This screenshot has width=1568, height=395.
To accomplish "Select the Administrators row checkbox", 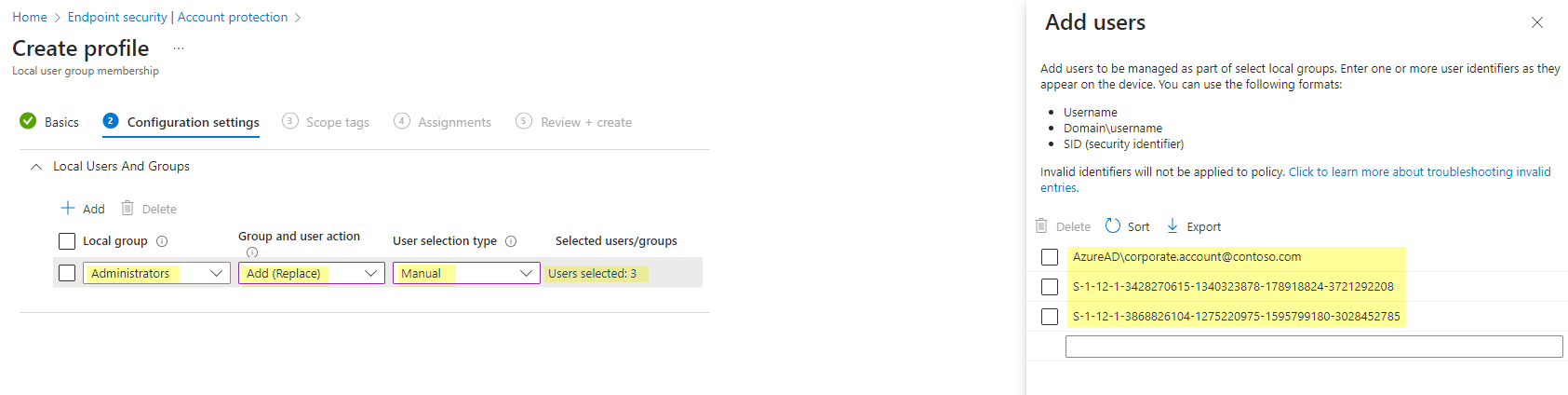I will pos(67,273).
